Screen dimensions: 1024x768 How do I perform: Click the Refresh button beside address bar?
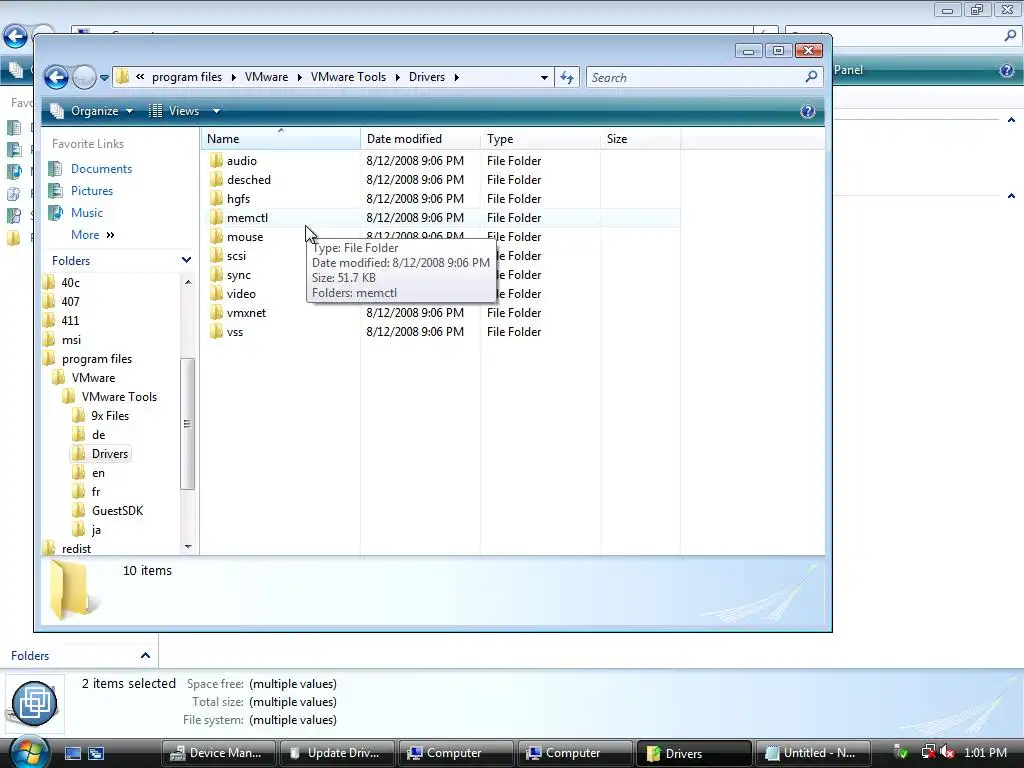click(x=567, y=78)
